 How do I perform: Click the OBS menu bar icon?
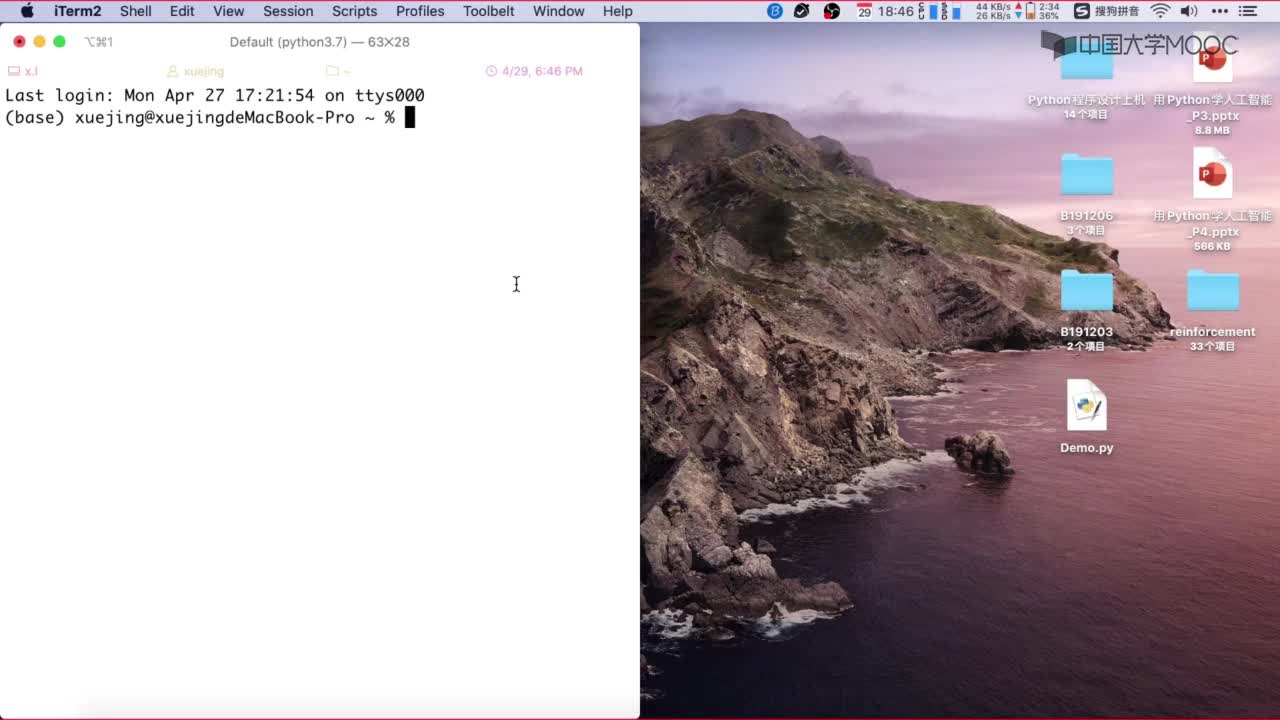(x=832, y=11)
